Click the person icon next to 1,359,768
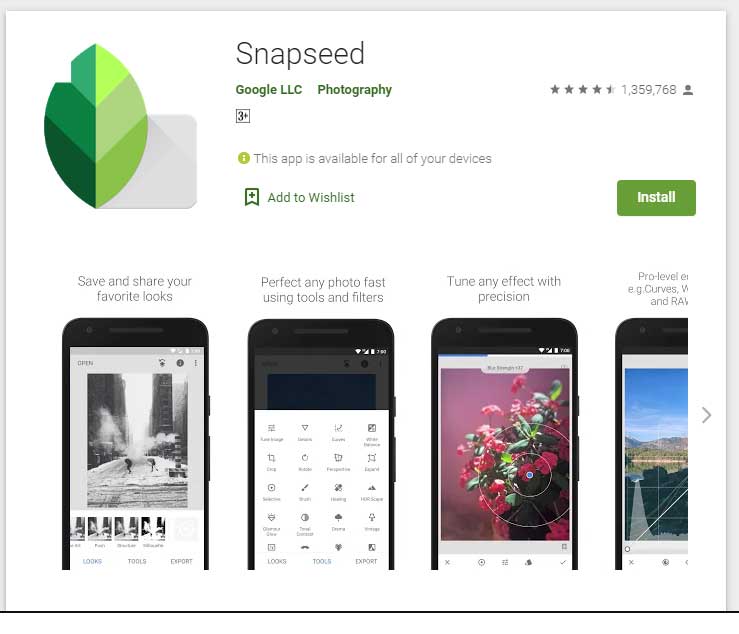The height and width of the screenshot is (634, 739). click(x=688, y=90)
